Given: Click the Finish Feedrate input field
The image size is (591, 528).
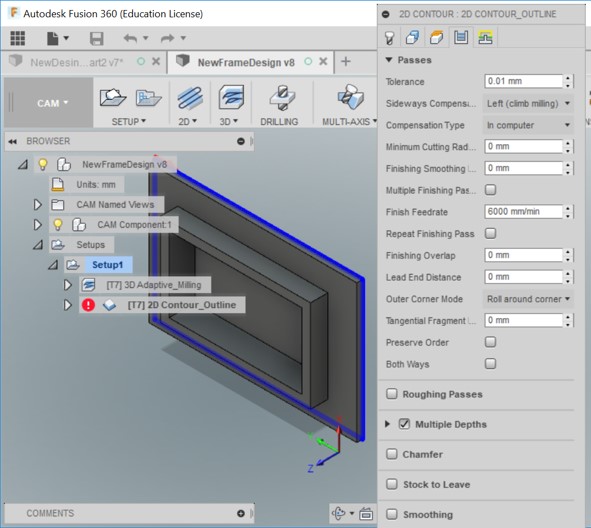Looking at the screenshot, I should [524, 212].
